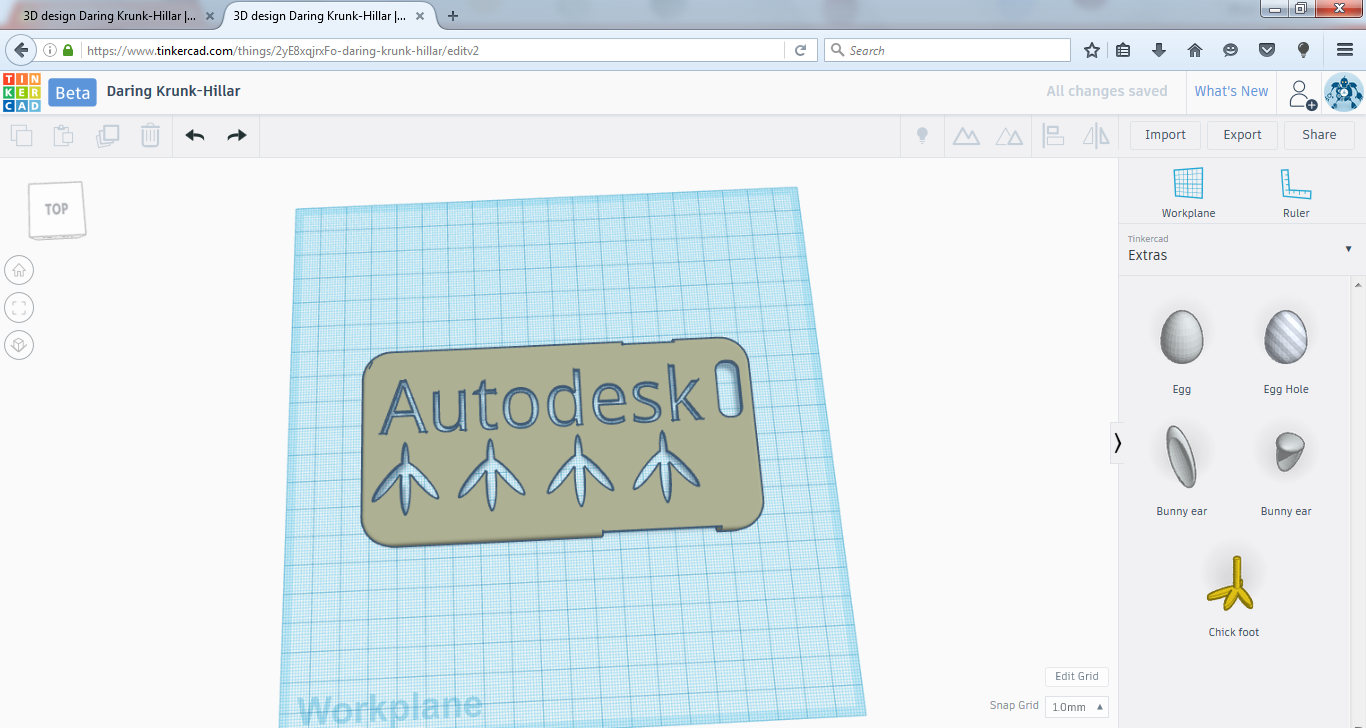Select the Workplane tool
1366x728 pixels.
1188,192
